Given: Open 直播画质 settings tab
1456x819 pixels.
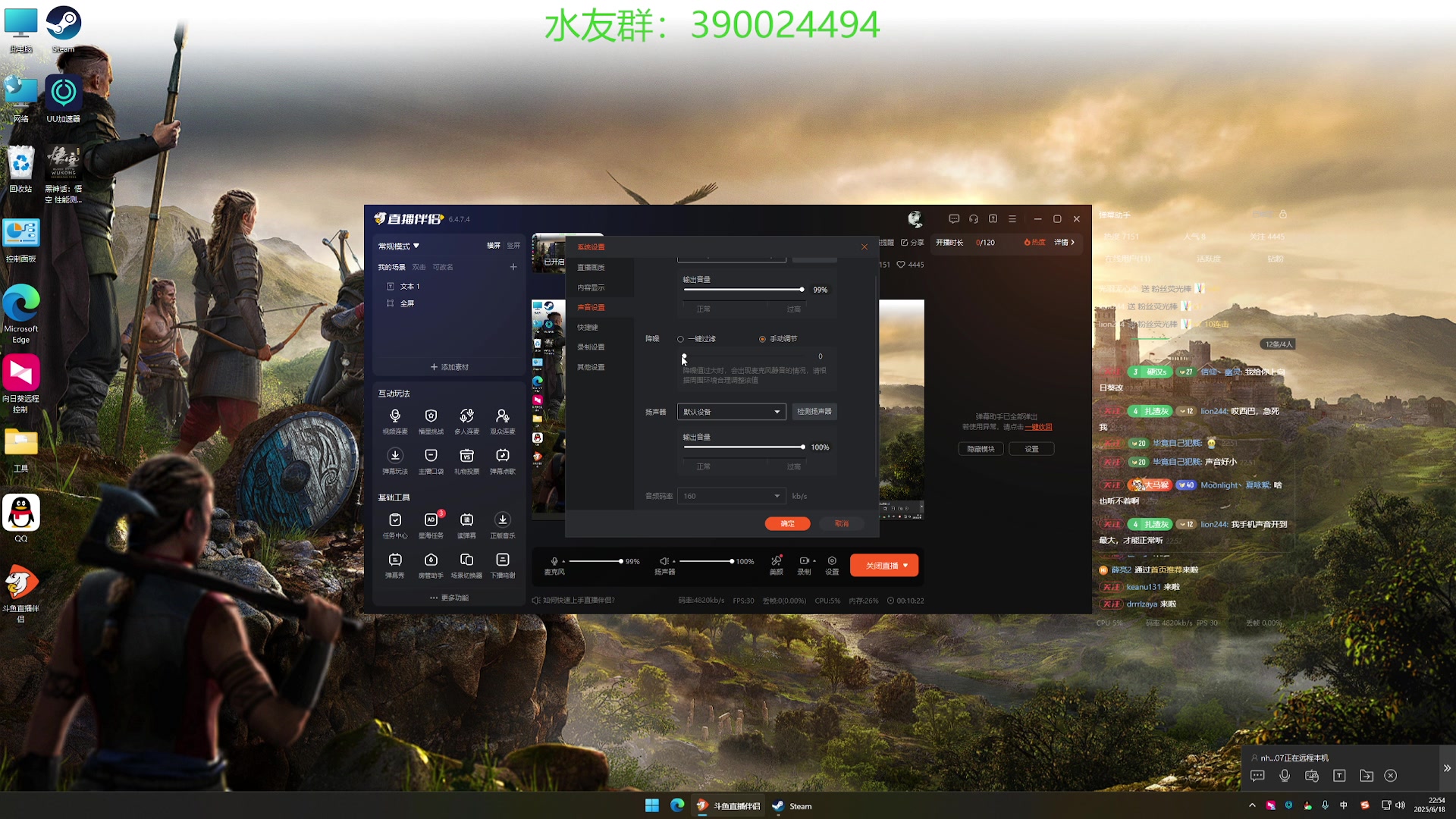Looking at the screenshot, I should (591, 268).
